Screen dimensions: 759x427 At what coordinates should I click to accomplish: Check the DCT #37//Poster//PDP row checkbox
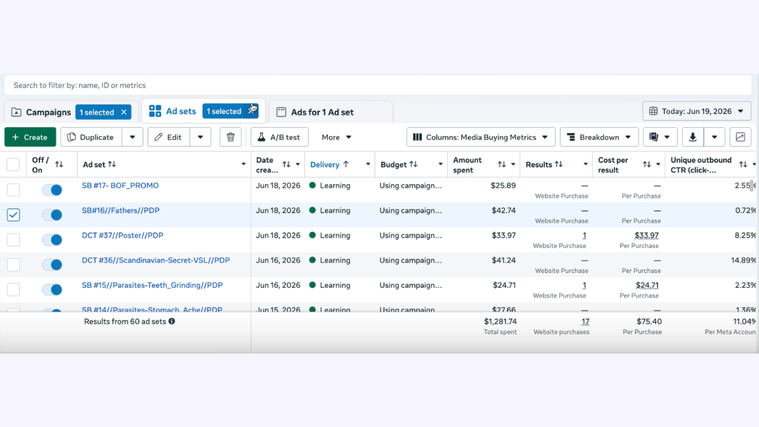point(14,240)
